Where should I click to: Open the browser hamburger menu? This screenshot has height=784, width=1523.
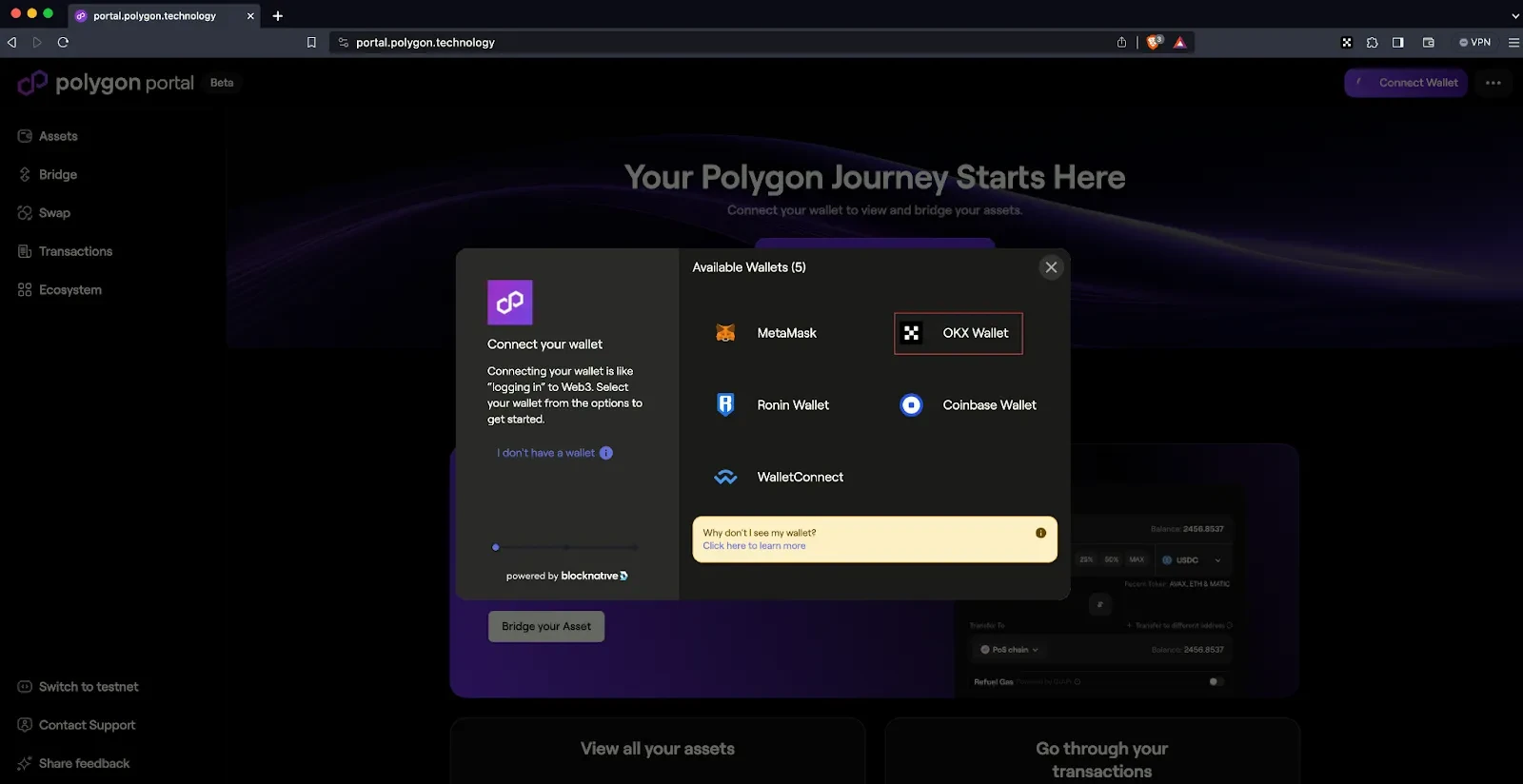coord(1513,42)
